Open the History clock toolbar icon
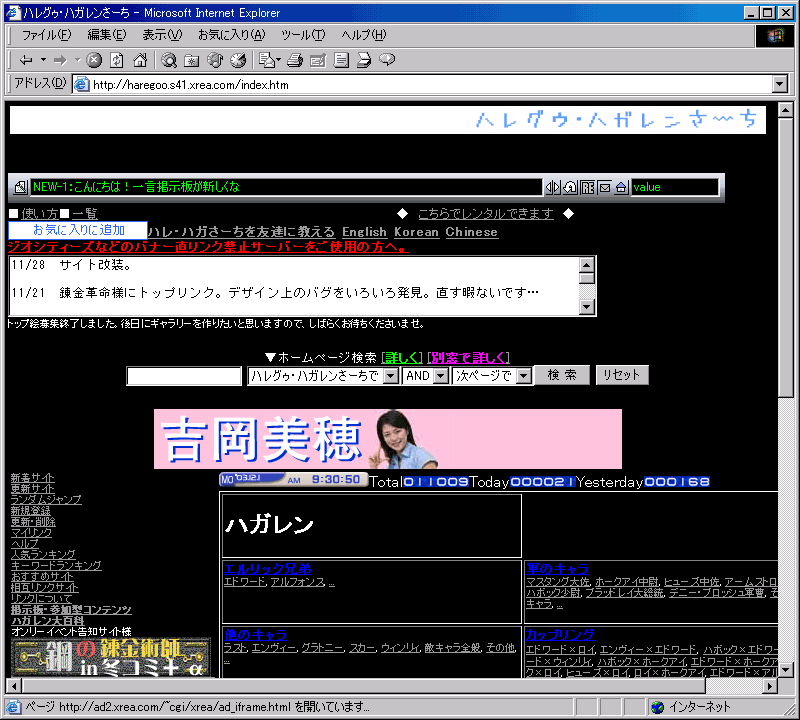 pyautogui.click(x=238, y=60)
